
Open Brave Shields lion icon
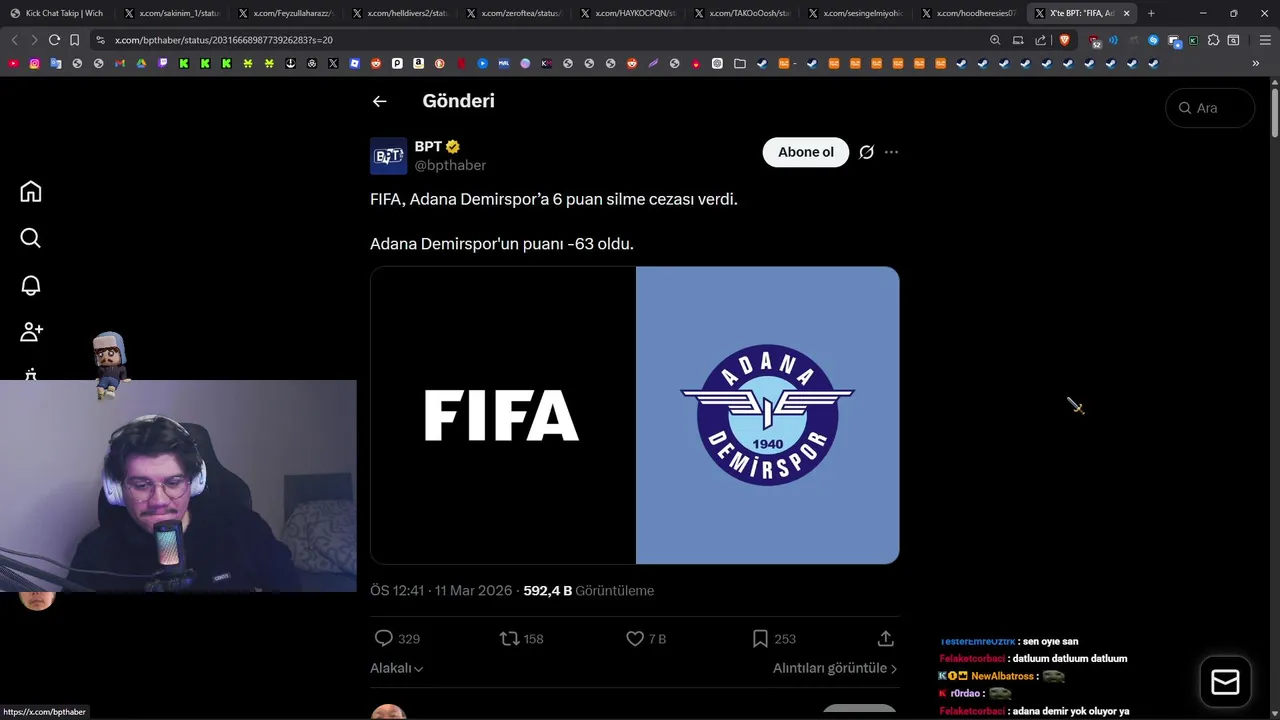(1064, 40)
